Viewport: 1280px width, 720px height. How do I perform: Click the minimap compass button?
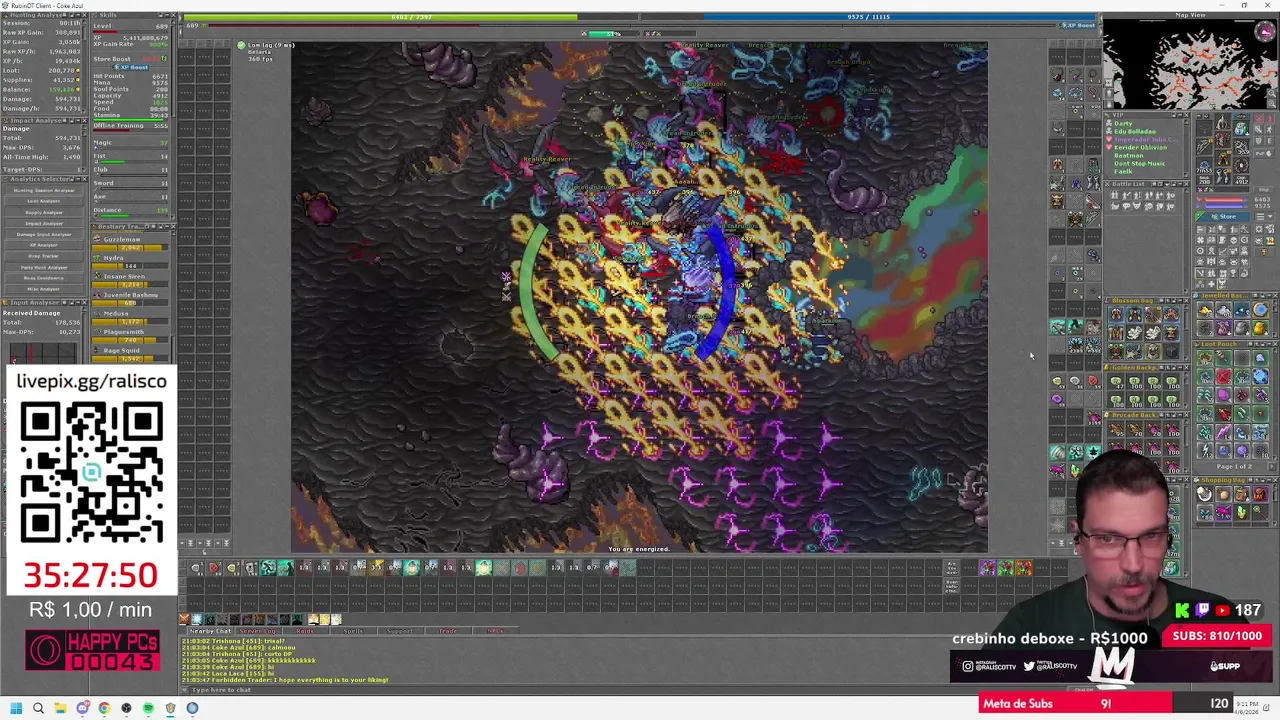[1266, 33]
